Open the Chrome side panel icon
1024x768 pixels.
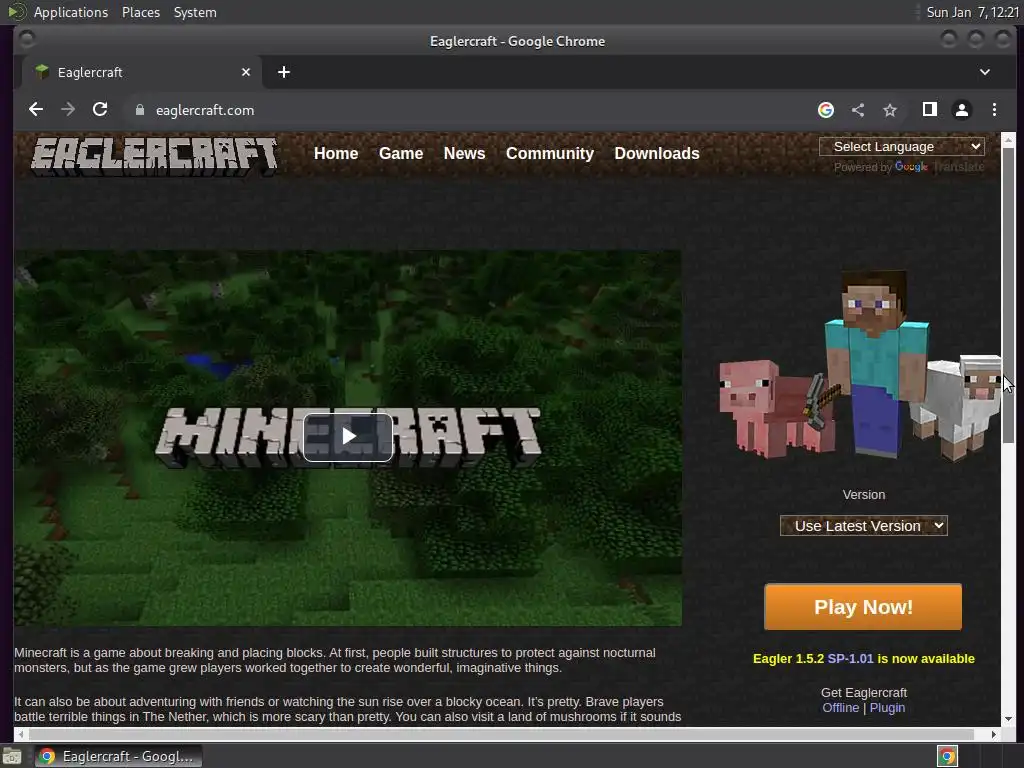[x=929, y=110]
